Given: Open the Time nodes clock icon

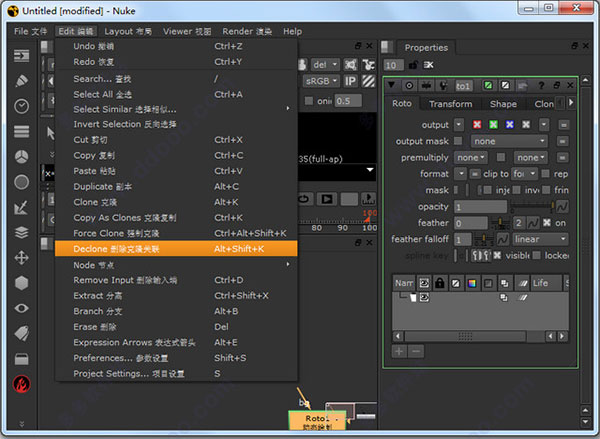Looking at the screenshot, I should coord(21,106).
